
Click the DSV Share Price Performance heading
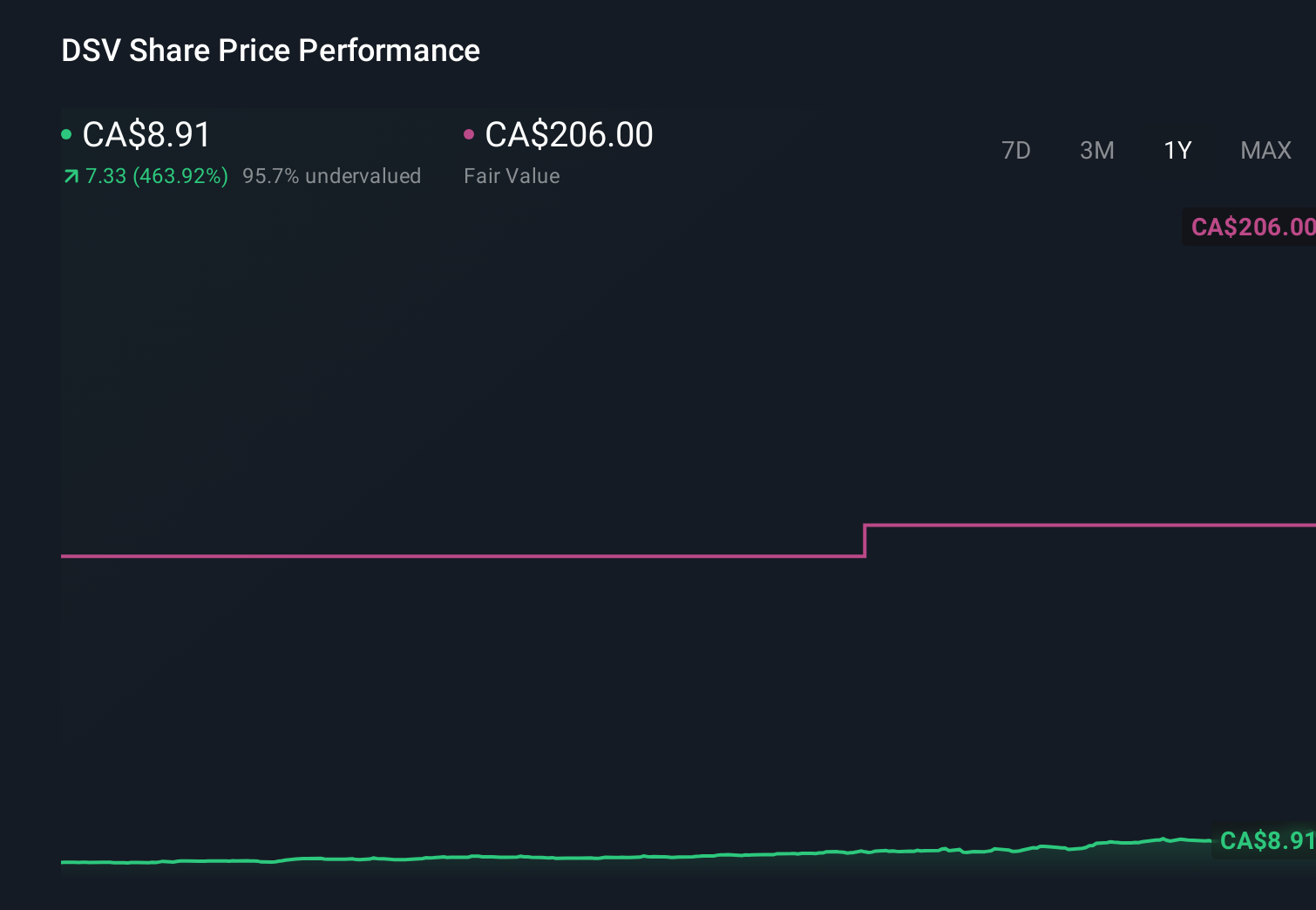(x=270, y=51)
